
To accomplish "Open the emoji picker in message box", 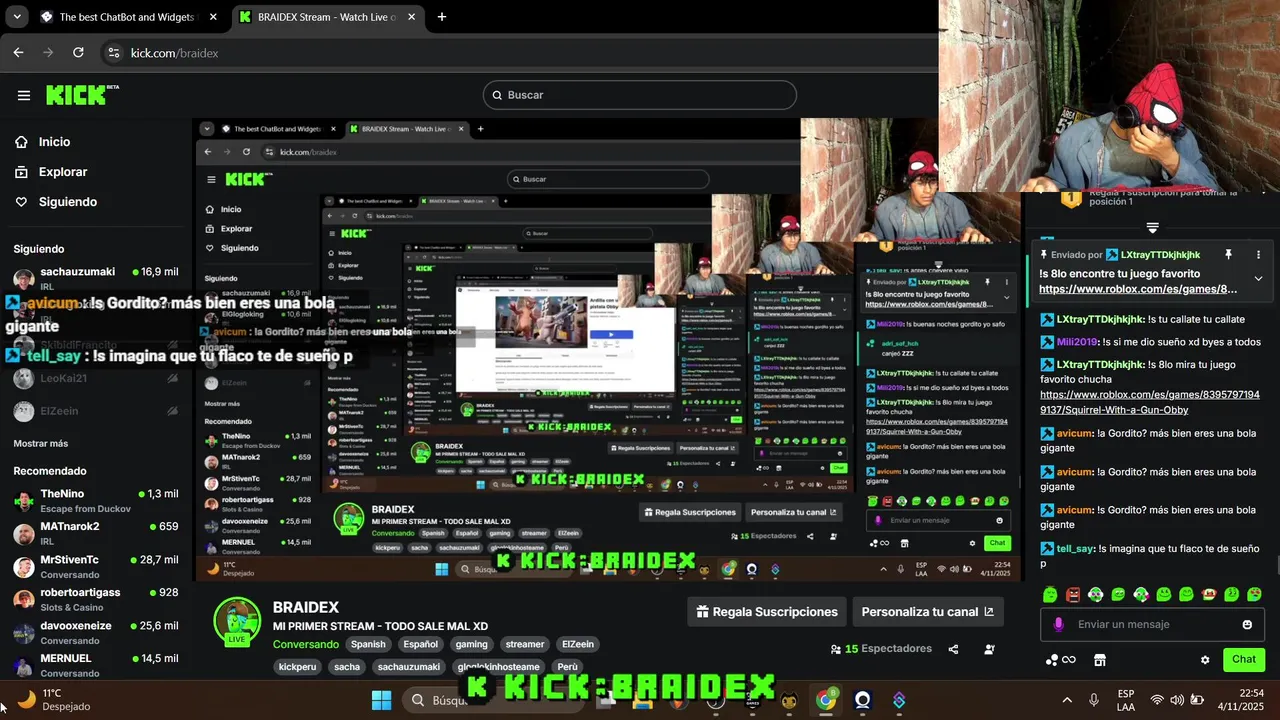I will pos(1247,625).
